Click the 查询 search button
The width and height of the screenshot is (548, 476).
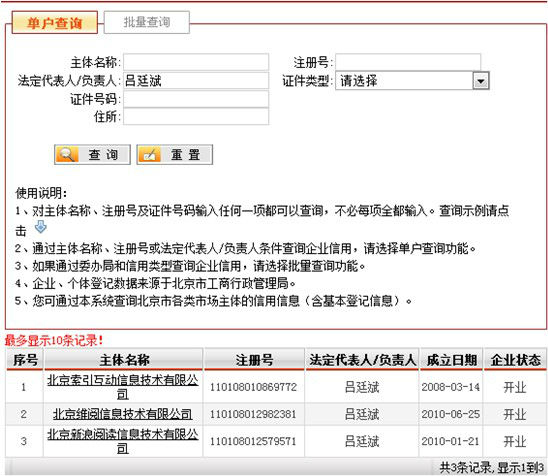[x=92, y=154]
